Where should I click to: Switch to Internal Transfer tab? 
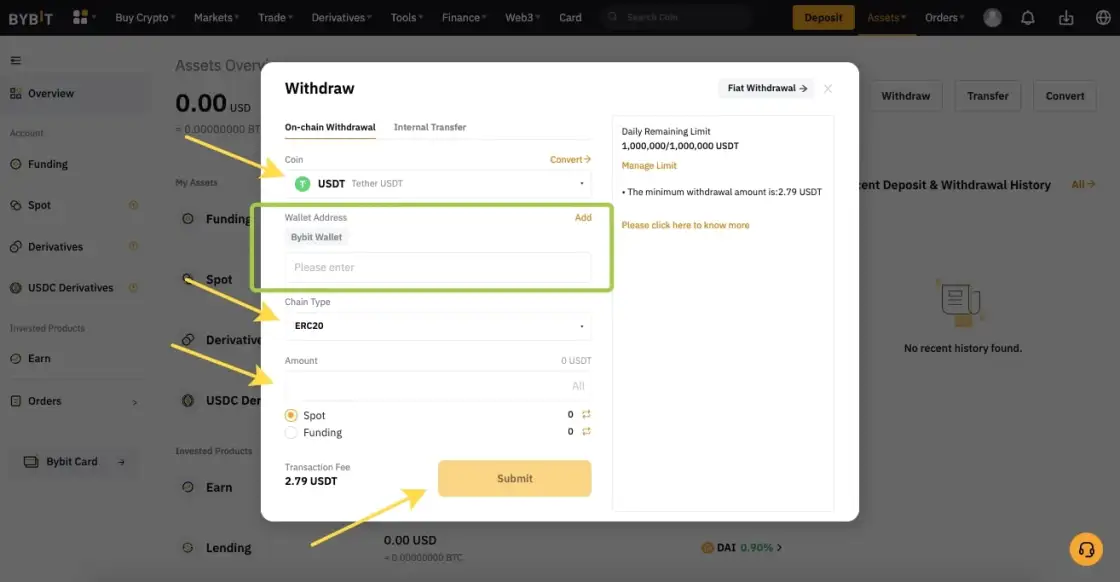[x=430, y=127]
